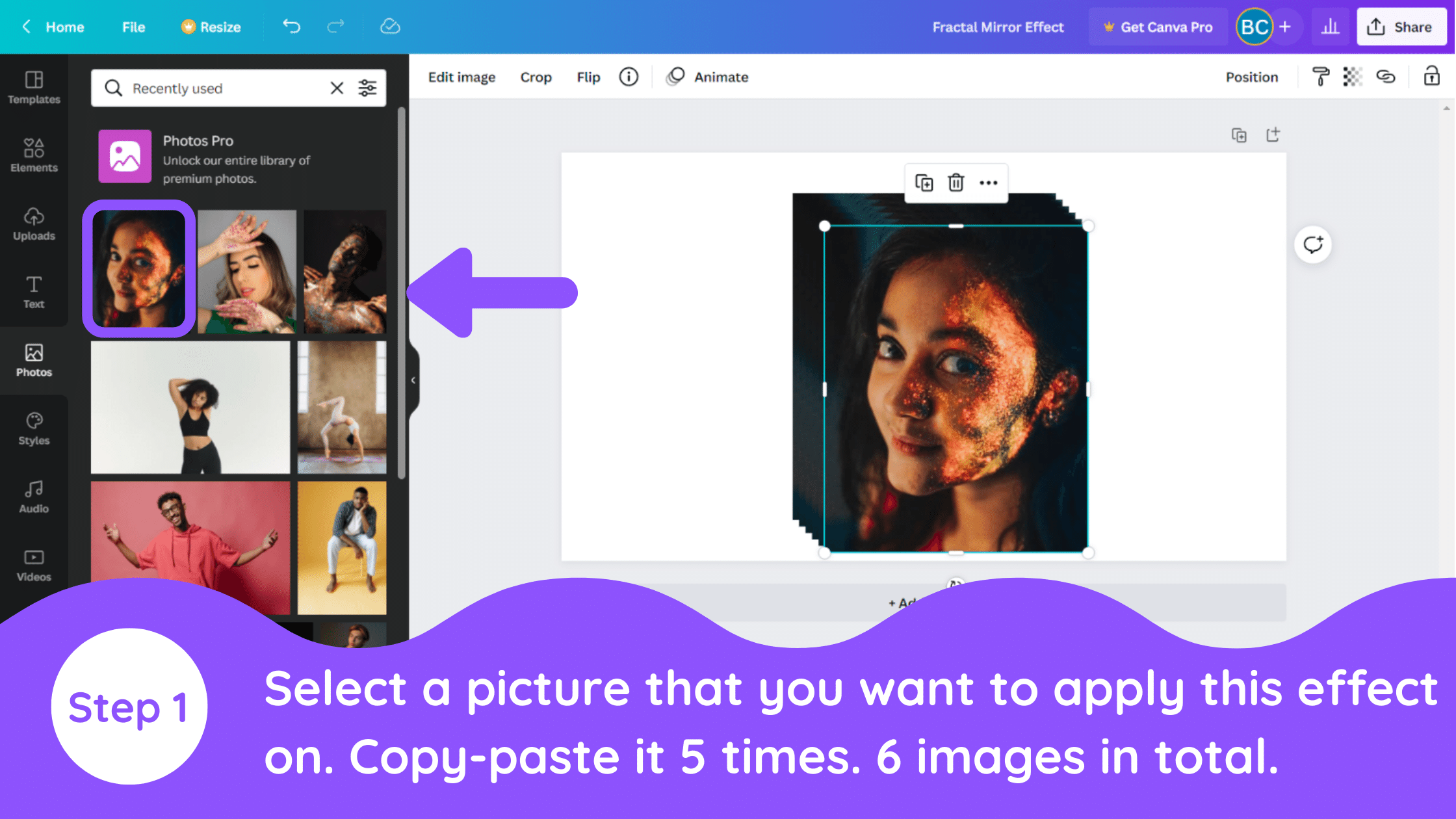
Task: Click Animate
Action: click(707, 77)
